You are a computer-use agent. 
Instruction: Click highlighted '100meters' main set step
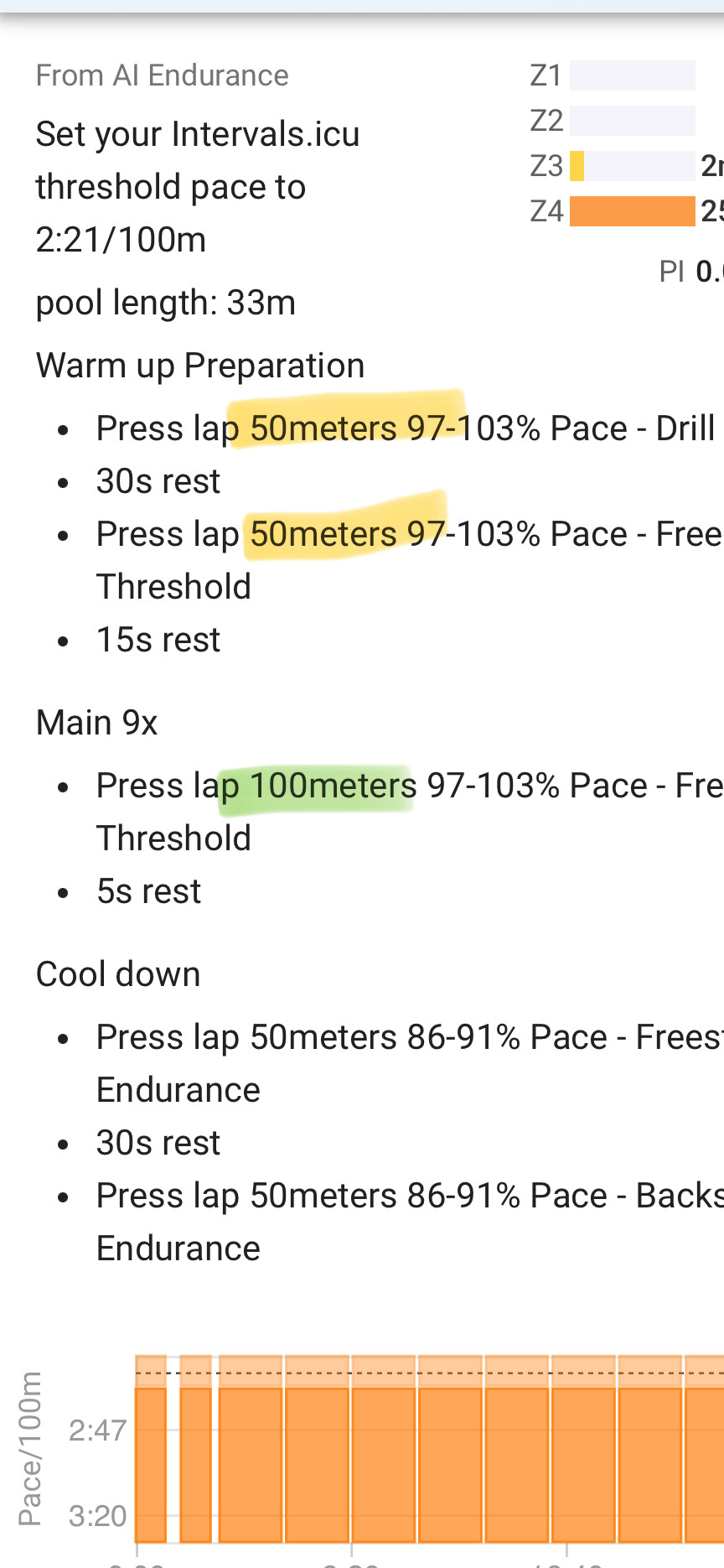pyautogui.click(x=333, y=786)
